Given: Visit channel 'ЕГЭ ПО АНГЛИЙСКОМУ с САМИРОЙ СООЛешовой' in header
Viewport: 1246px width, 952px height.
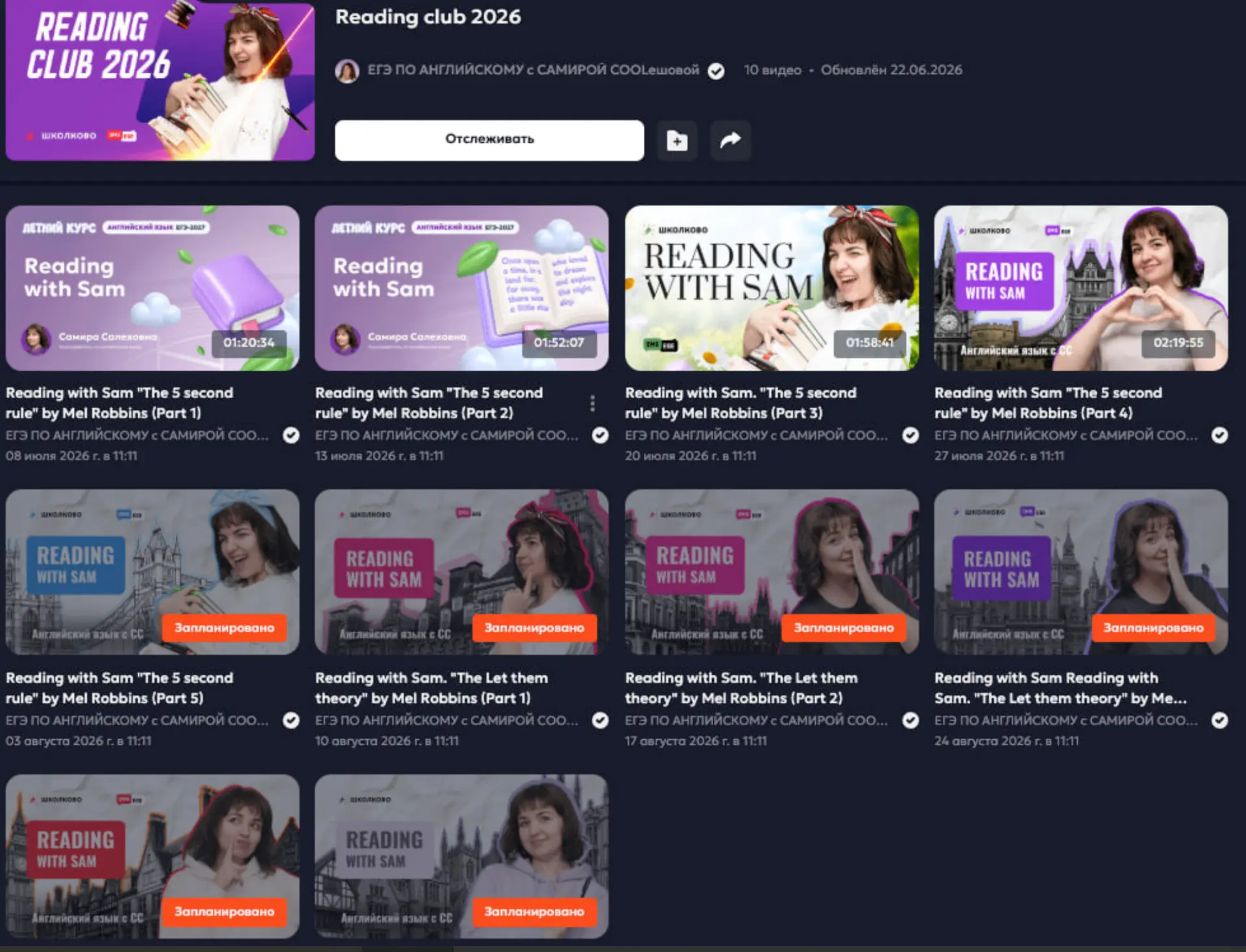Looking at the screenshot, I should click(533, 70).
